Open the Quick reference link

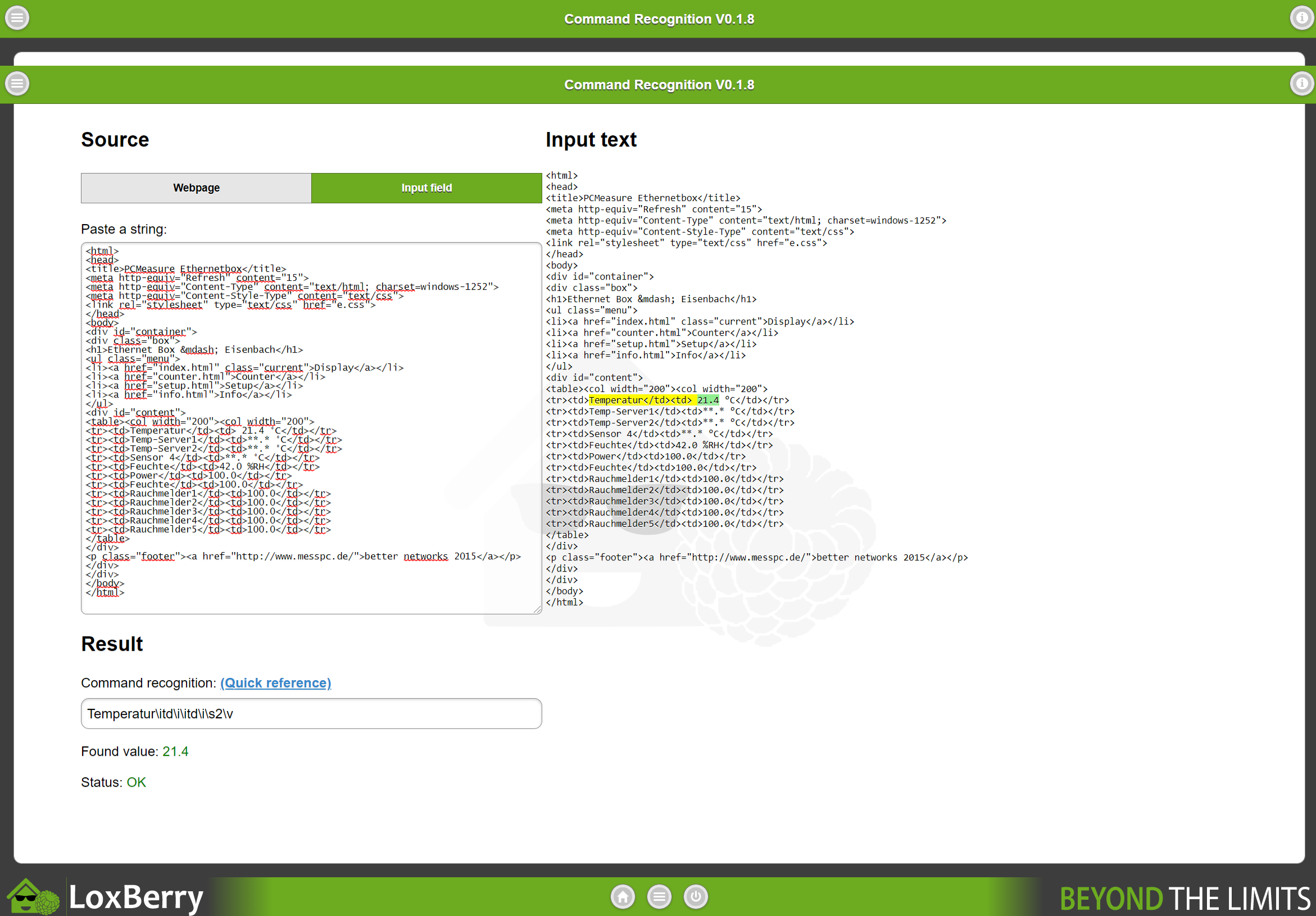coord(275,683)
